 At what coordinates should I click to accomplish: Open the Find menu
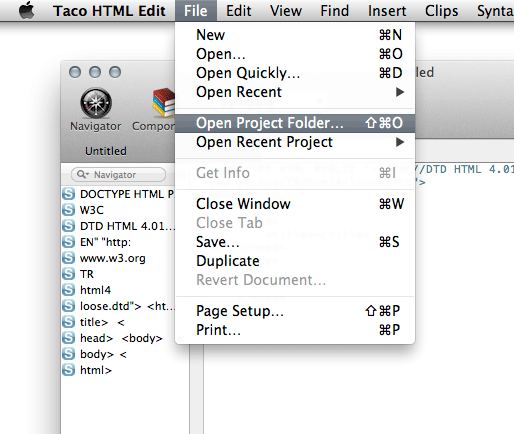click(334, 11)
